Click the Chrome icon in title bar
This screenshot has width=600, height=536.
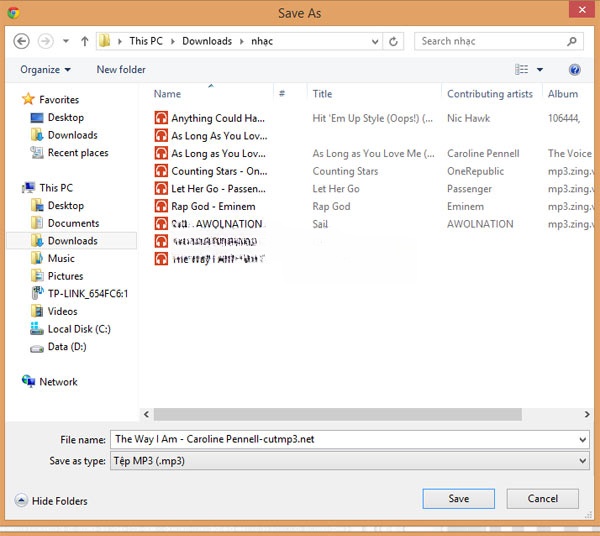coord(13,13)
